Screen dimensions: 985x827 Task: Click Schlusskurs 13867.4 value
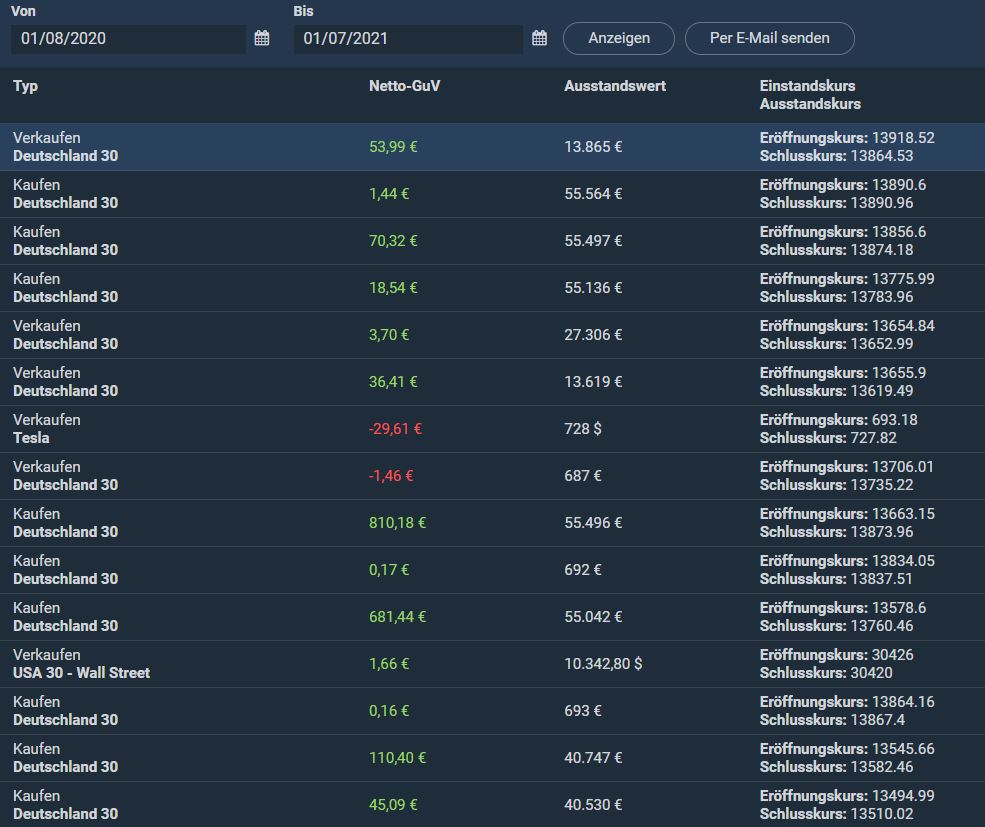pyautogui.click(x=877, y=720)
